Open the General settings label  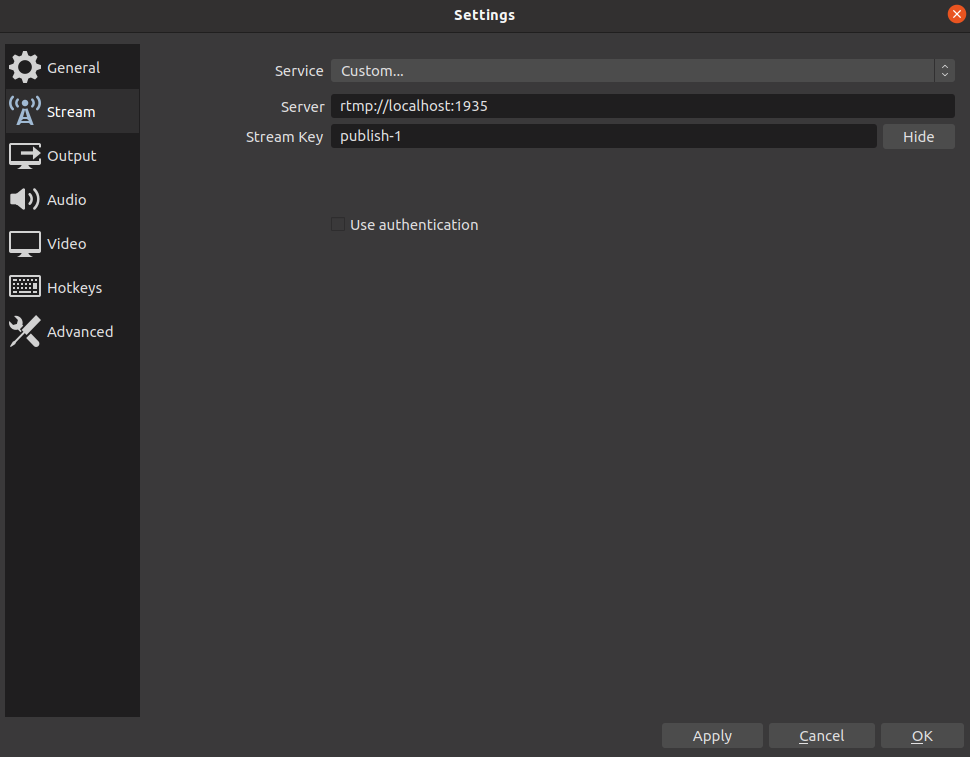(74, 67)
